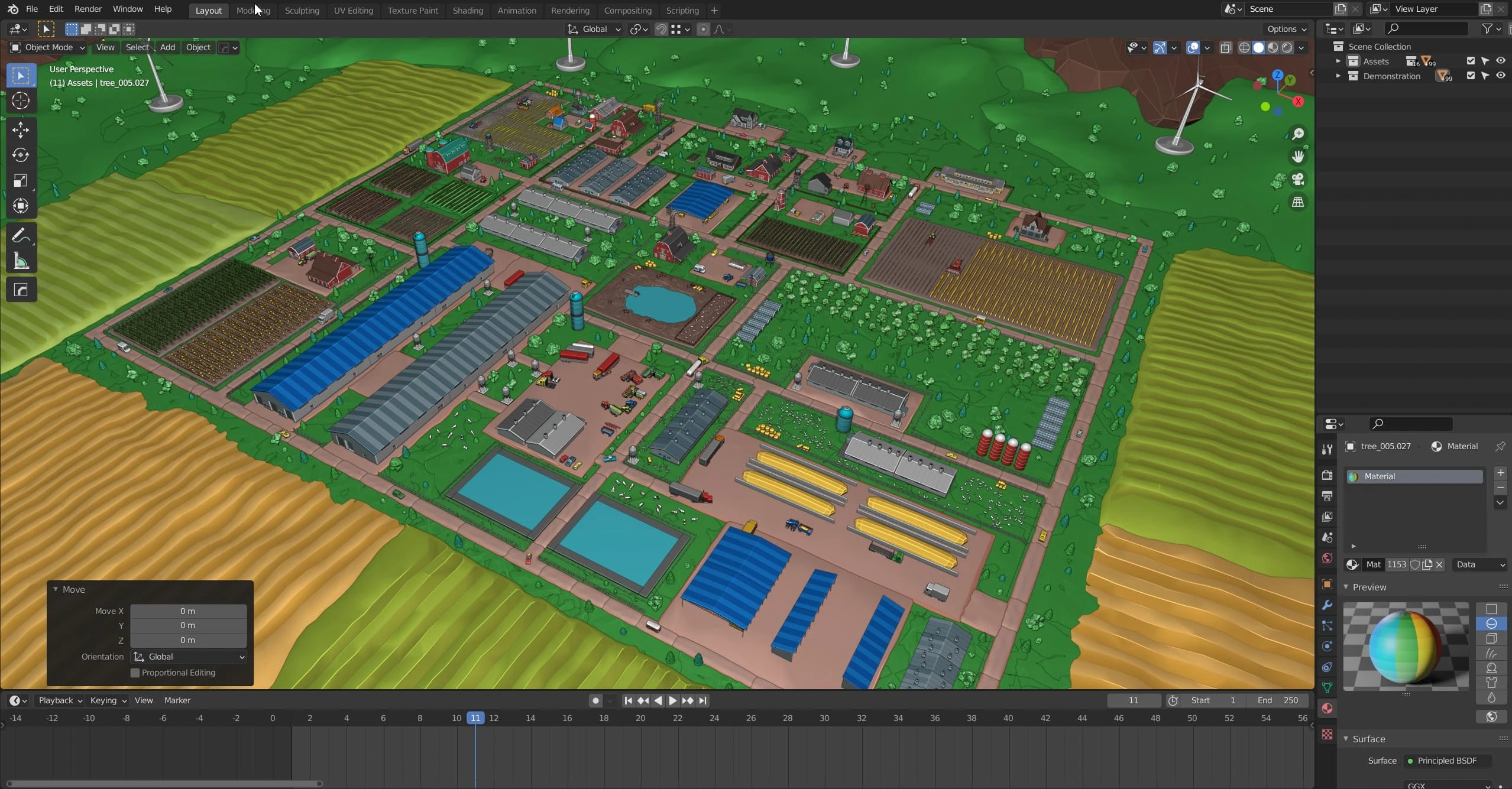Screen dimensions: 1512x789
Task: Open Modifier properties wrench tab
Action: (x=1327, y=605)
